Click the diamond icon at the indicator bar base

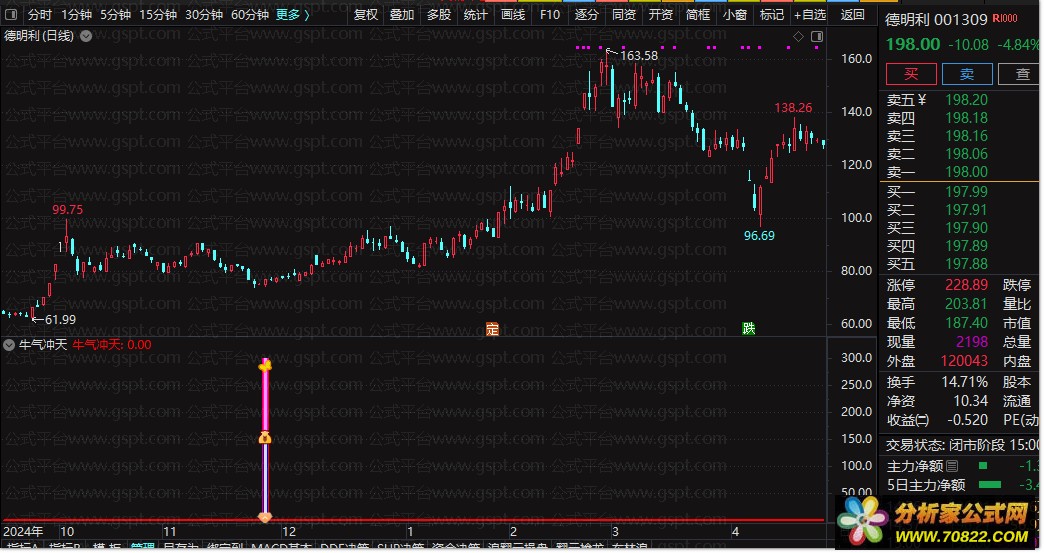[265, 517]
